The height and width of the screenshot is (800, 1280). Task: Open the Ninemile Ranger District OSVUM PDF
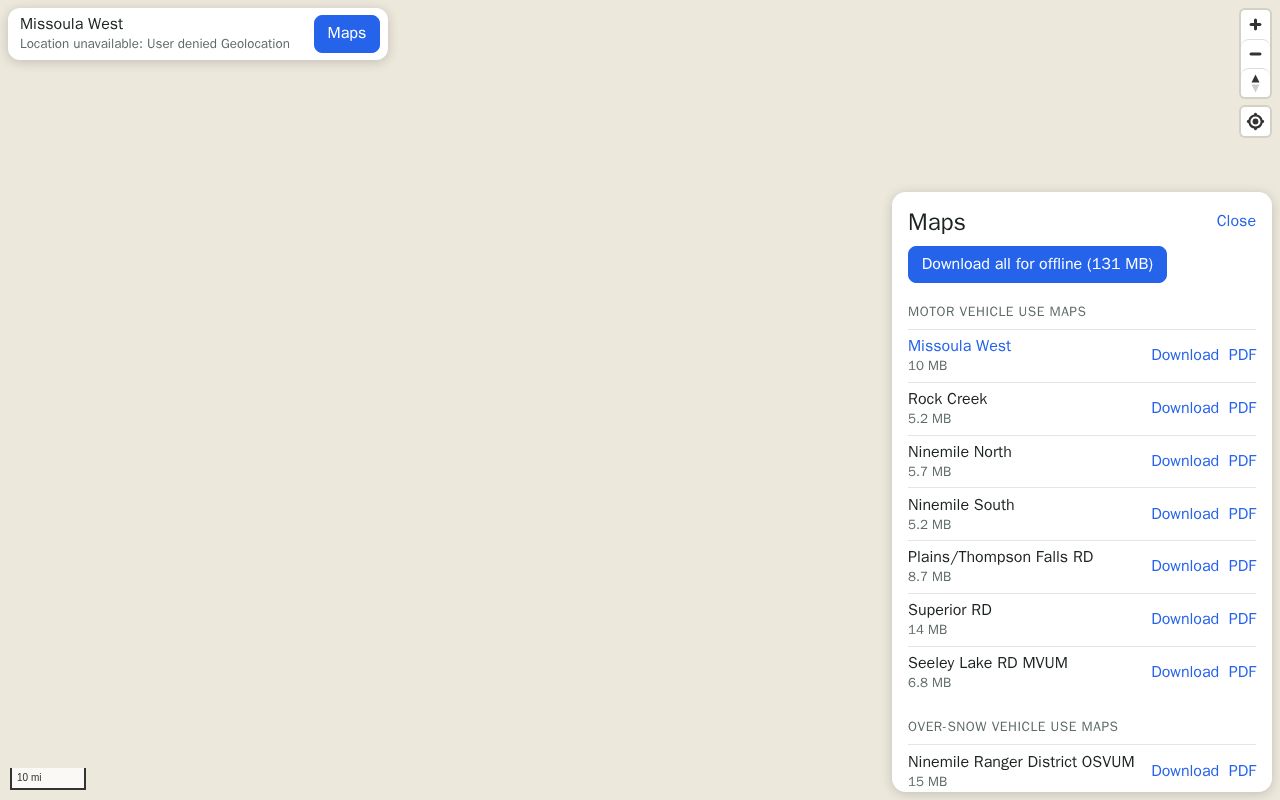coord(1242,771)
